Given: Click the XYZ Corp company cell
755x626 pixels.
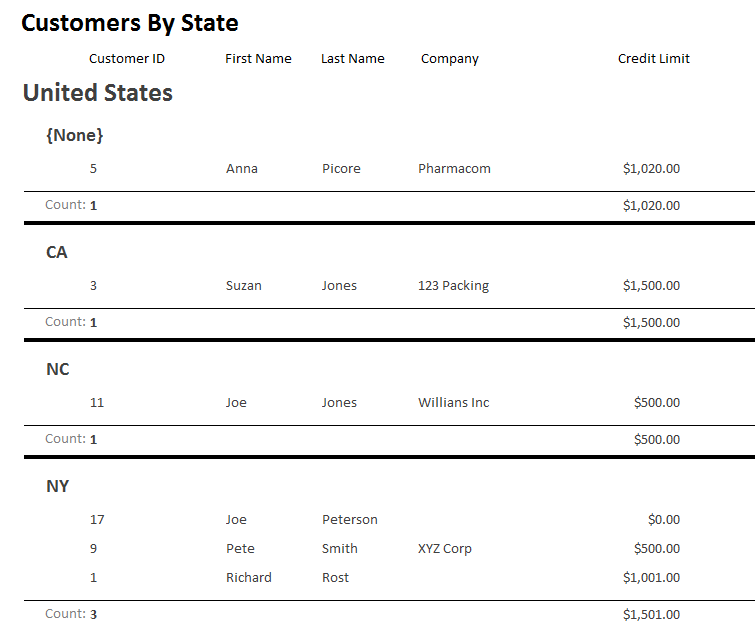Looking at the screenshot, I should [444, 549].
